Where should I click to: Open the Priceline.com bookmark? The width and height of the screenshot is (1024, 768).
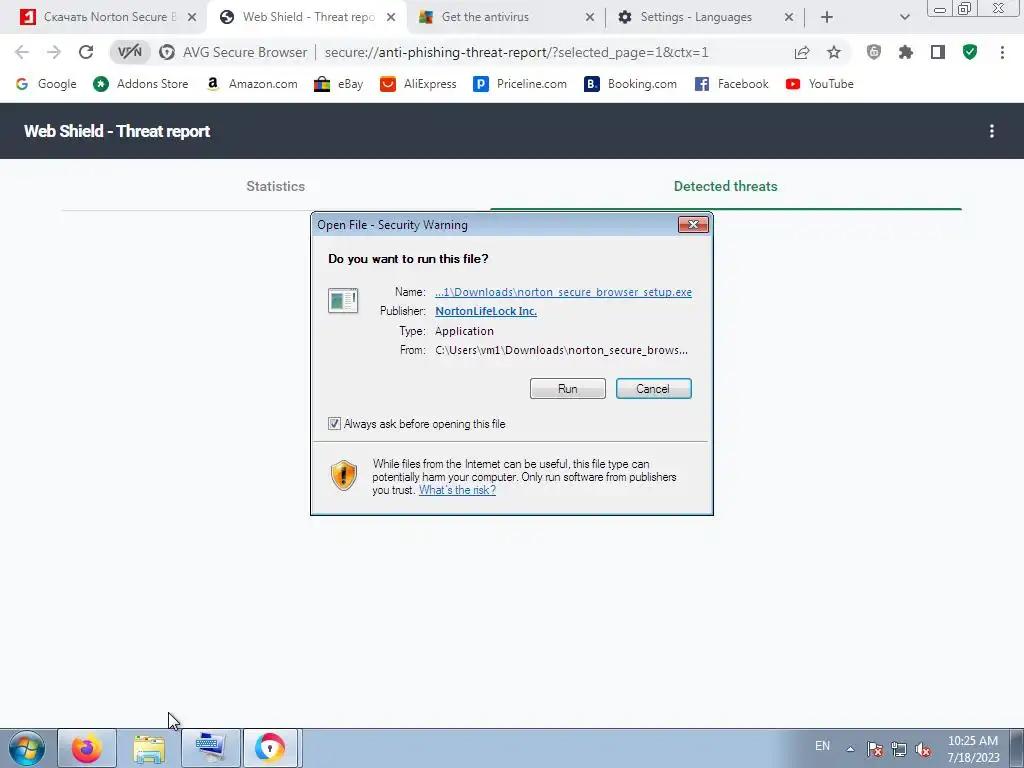[x=520, y=84]
